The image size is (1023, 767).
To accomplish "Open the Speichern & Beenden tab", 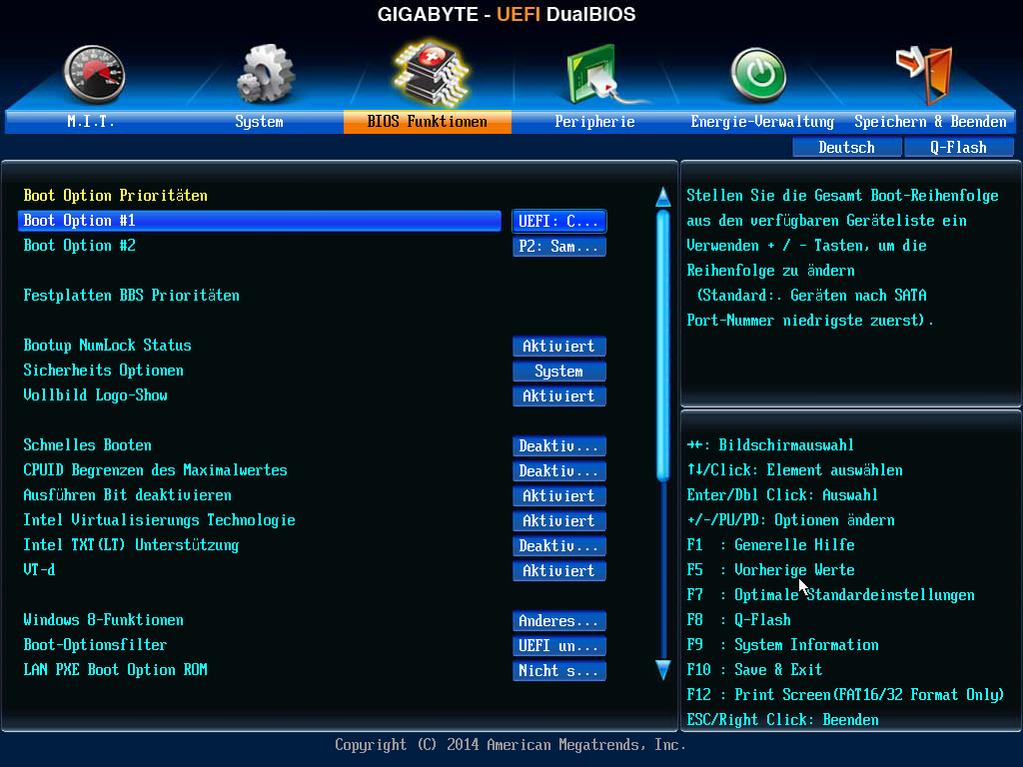I will point(930,122).
